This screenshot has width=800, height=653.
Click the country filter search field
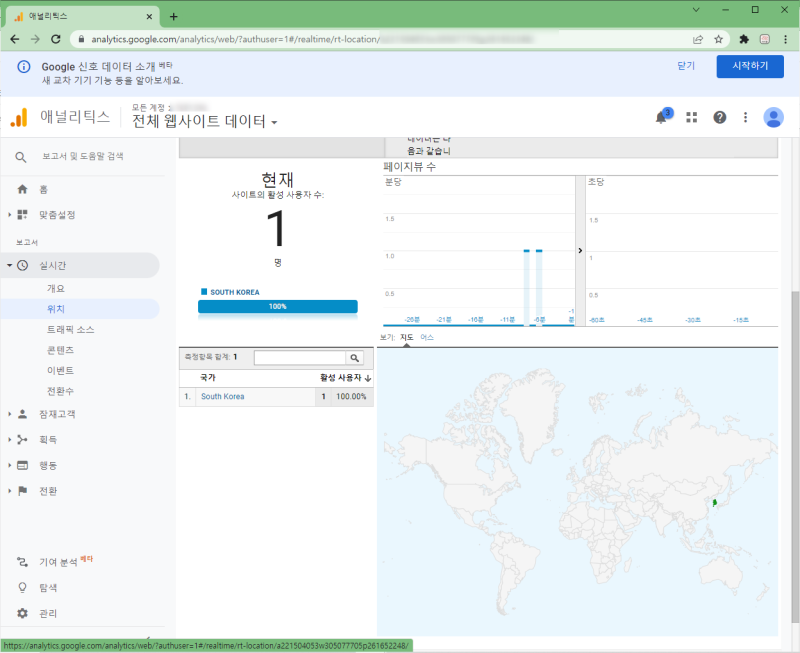299,358
